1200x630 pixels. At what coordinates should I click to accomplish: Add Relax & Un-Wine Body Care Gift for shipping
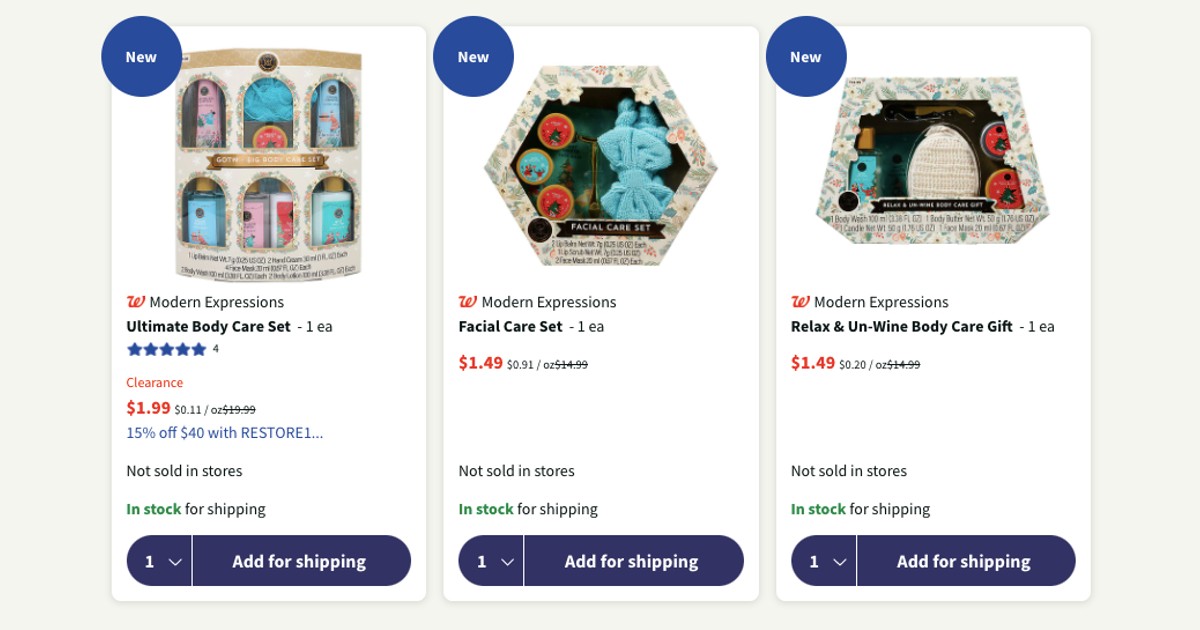click(965, 561)
